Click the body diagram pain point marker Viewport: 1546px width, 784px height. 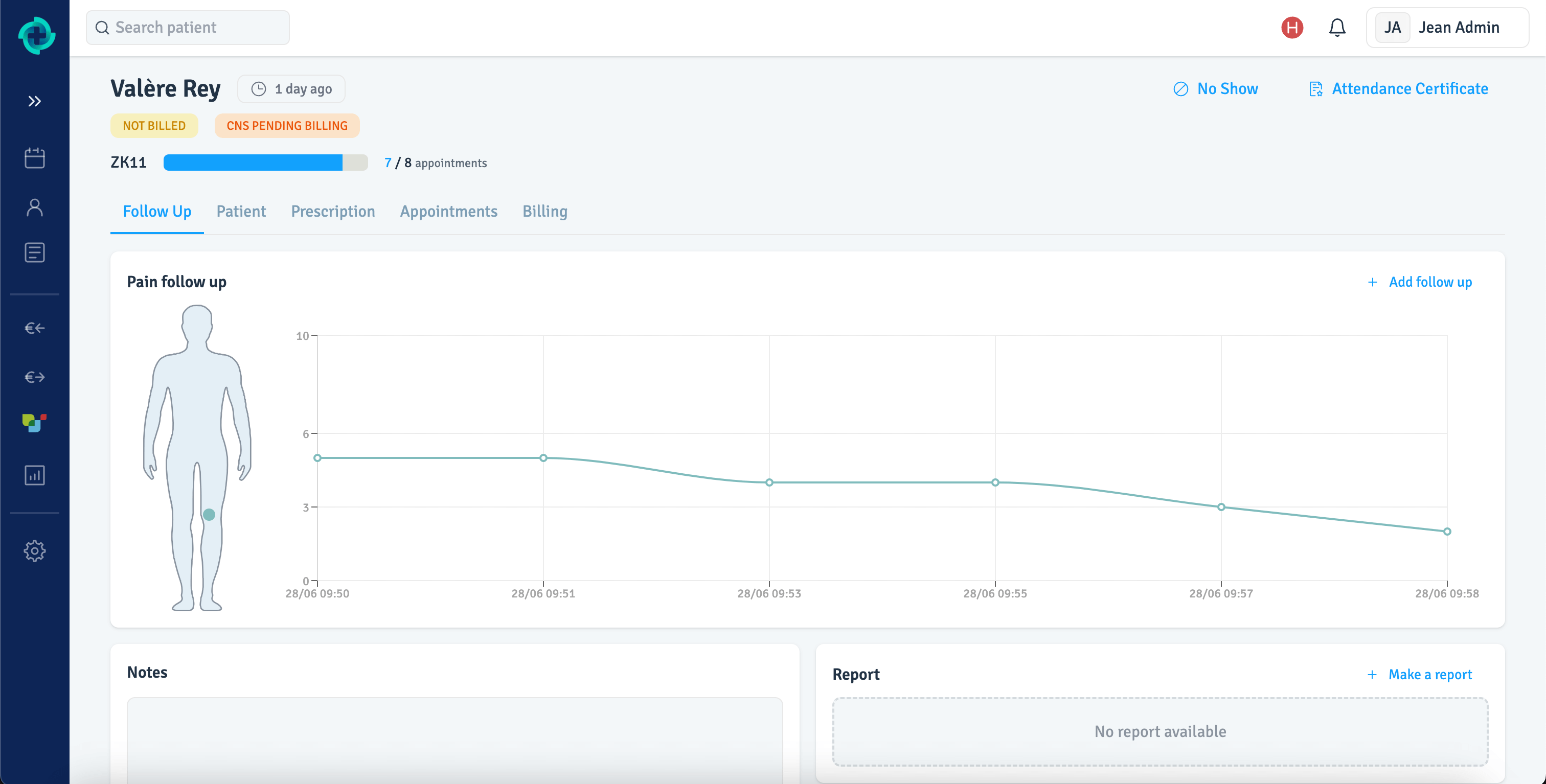pos(208,514)
